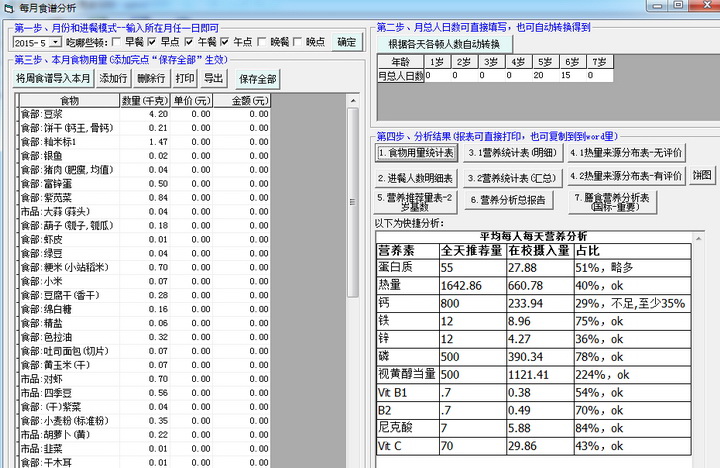This screenshot has height=468, width=720.
Task: Click the 6岁 people-days cell showing 15
Action: pyautogui.click(x=572, y=75)
